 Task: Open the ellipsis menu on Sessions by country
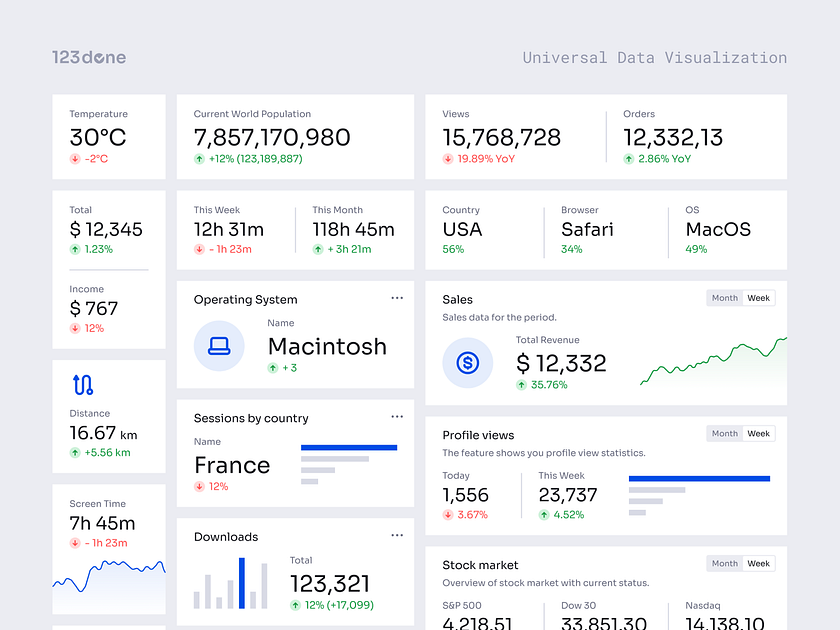[397, 416]
